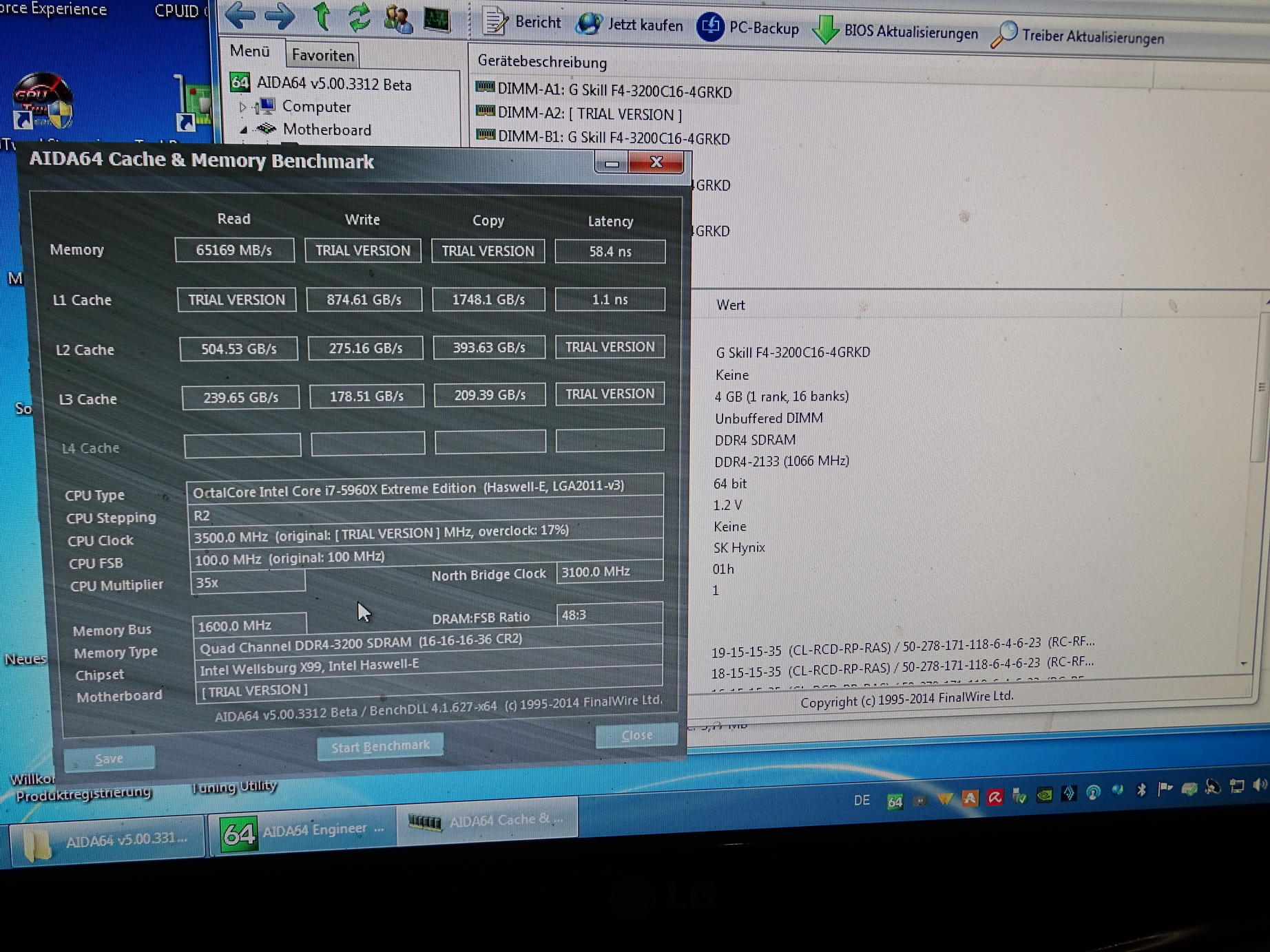The image size is (1270, 952).
Task: Click the Memory Bus 1600.0 MHz field
Action: pyautogui.click(x=249, y=625)
